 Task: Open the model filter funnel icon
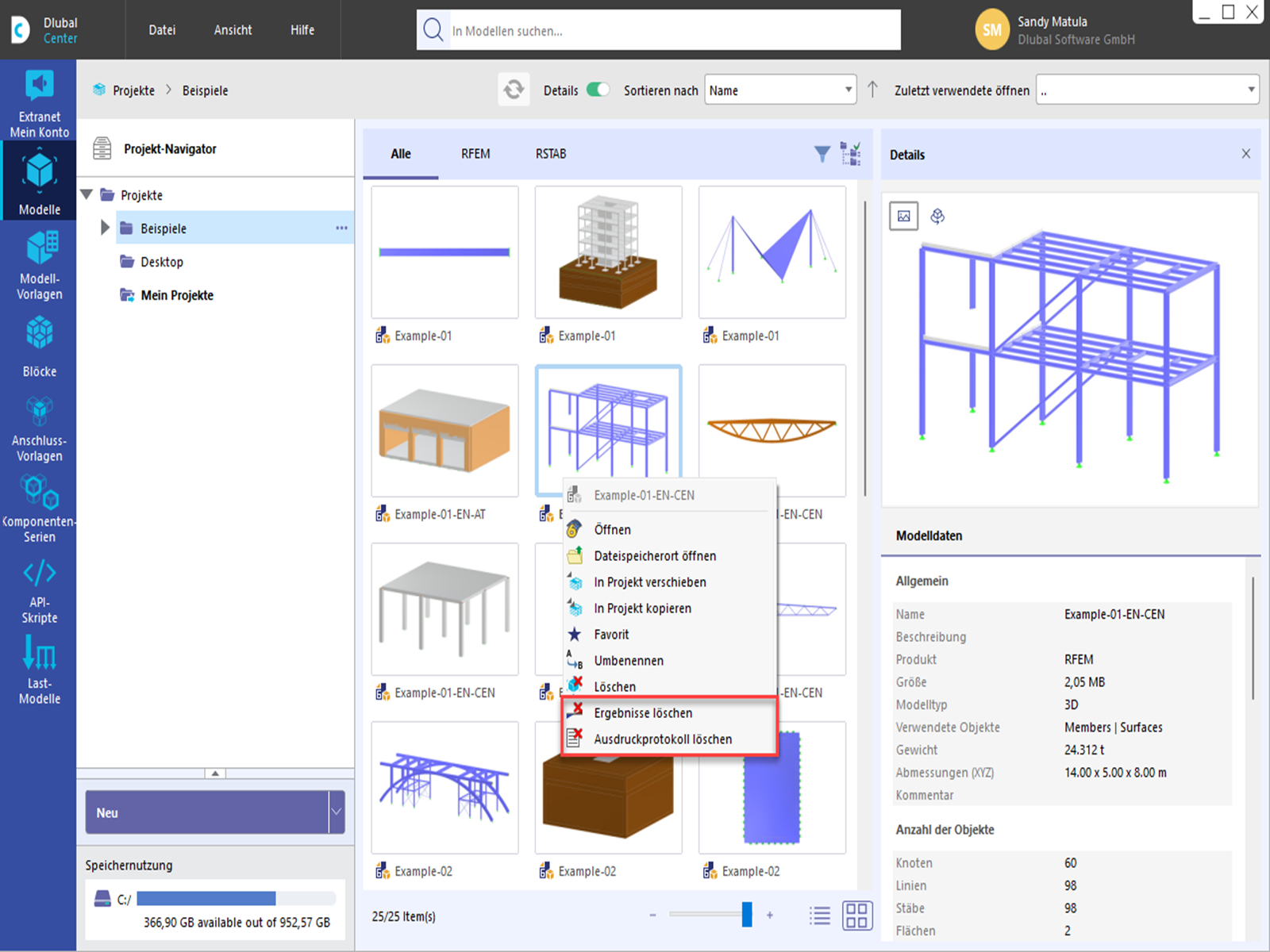pyautogui.click(x=822, y=154)
